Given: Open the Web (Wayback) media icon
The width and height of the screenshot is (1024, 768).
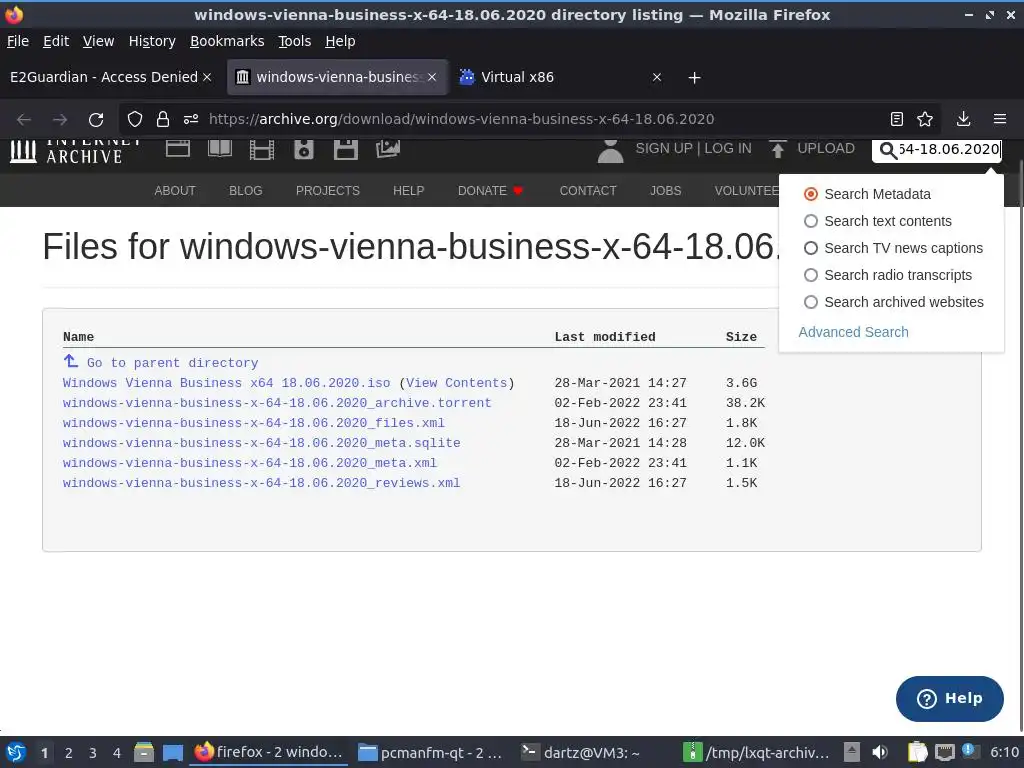Looking at the screenshot, I should 178,149.
